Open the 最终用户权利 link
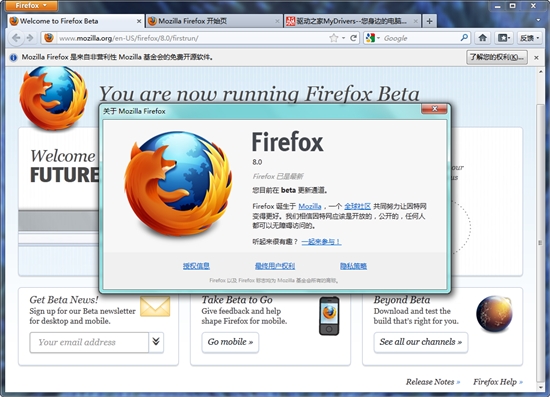The width and height of the screenshot is (550, 397). point(275,266)
